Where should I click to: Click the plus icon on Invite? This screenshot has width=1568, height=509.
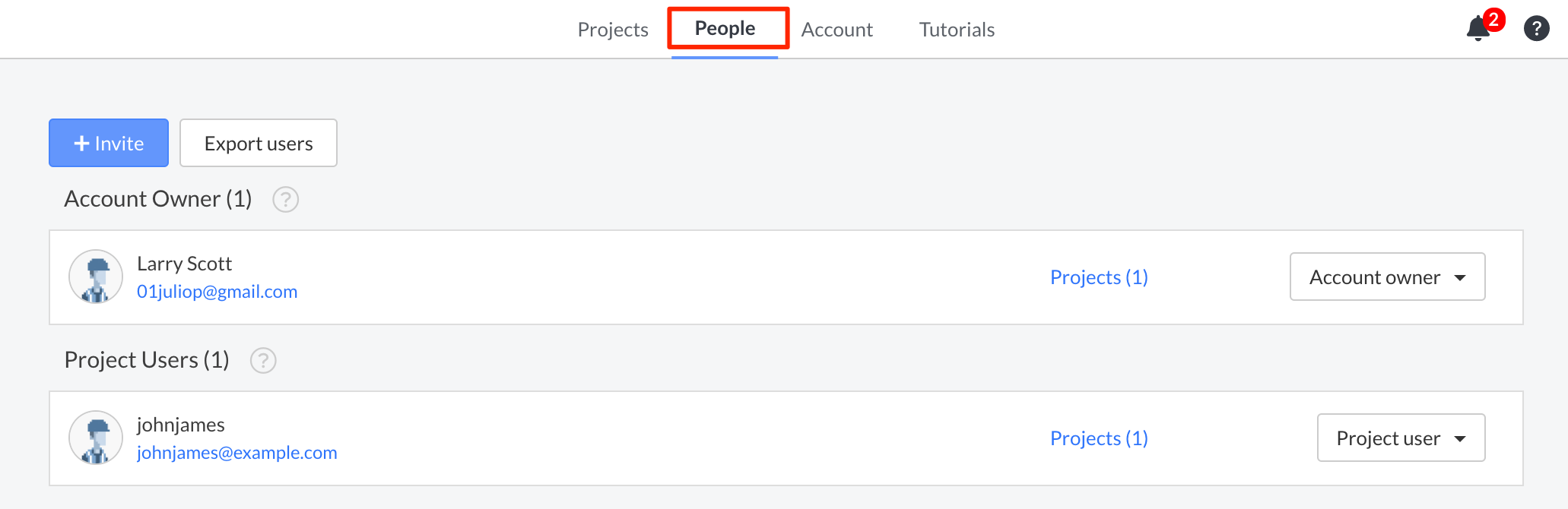tap(81, 144)
